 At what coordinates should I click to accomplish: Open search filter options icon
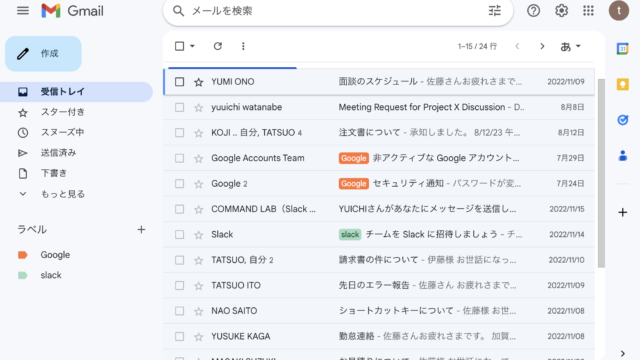[495, 11]
